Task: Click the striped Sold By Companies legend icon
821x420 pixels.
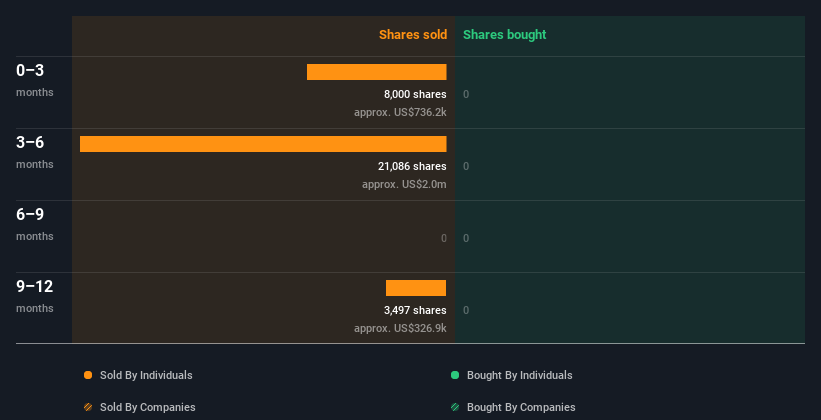Action: click(x=88, y=407)
